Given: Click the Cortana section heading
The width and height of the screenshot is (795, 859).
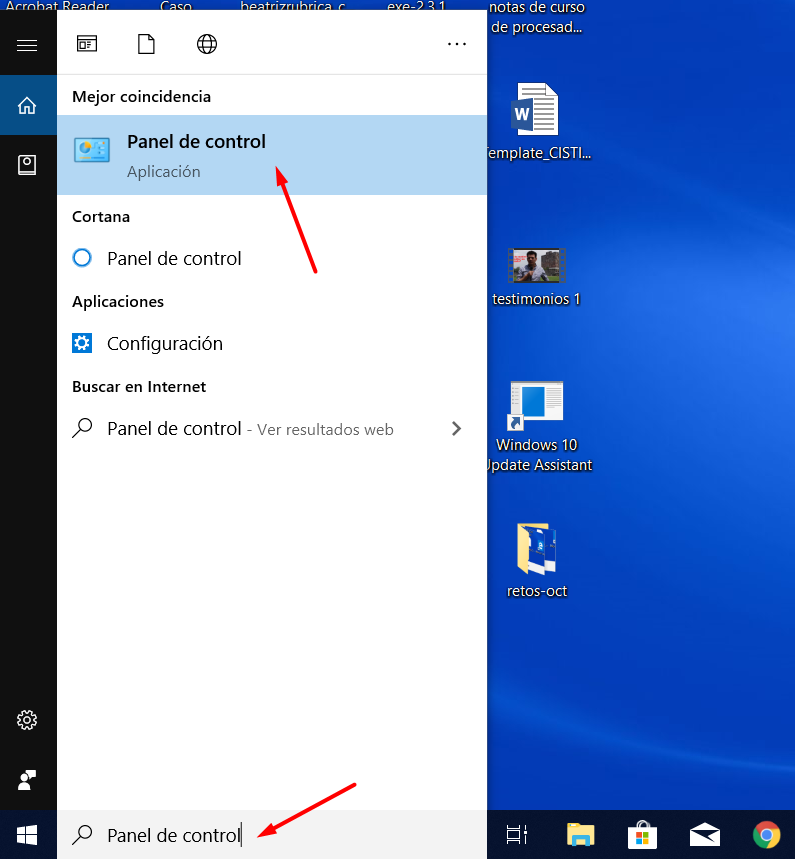Looking at the screenshot, I should 101,217.
